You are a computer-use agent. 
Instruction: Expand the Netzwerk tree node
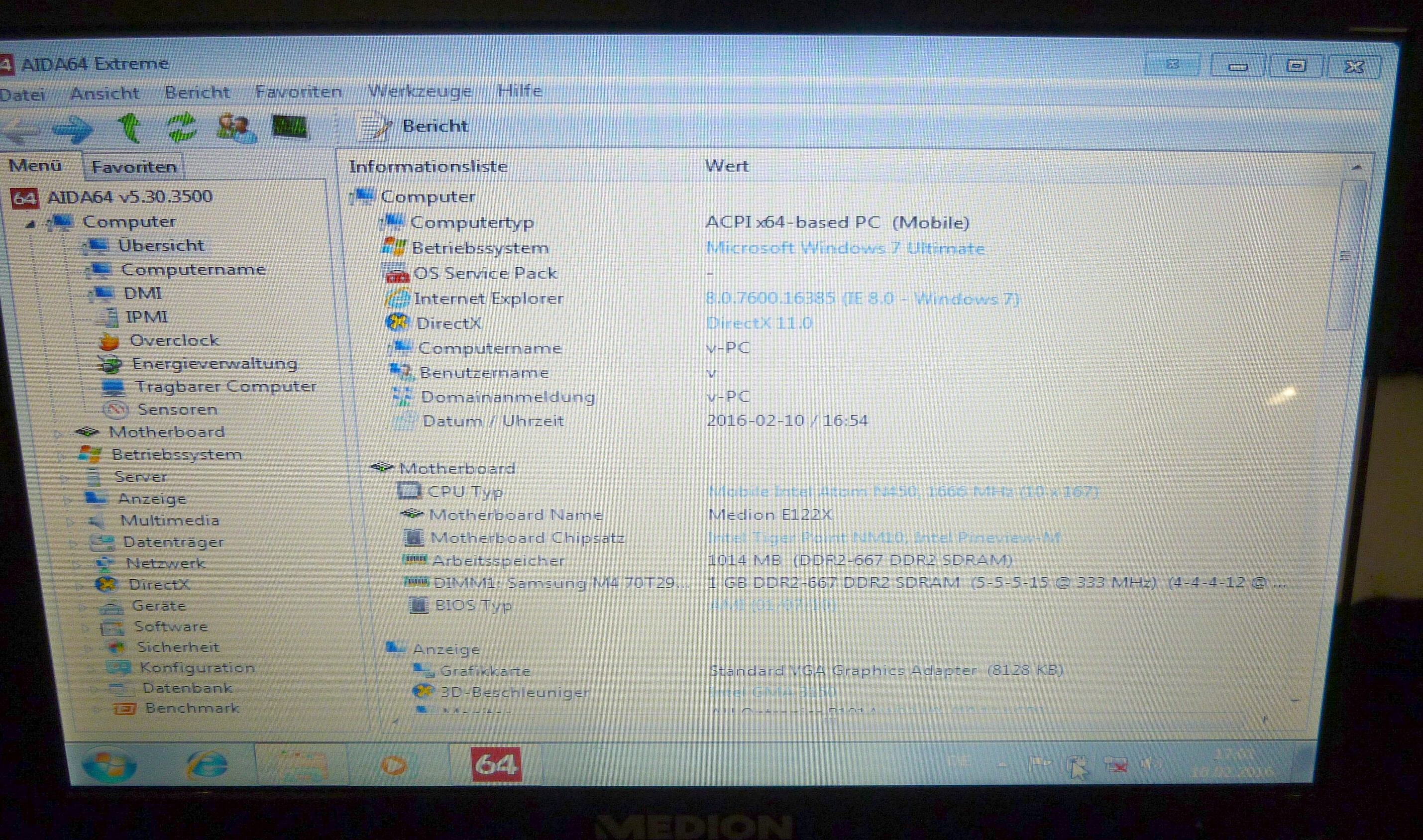coord(77,565)
